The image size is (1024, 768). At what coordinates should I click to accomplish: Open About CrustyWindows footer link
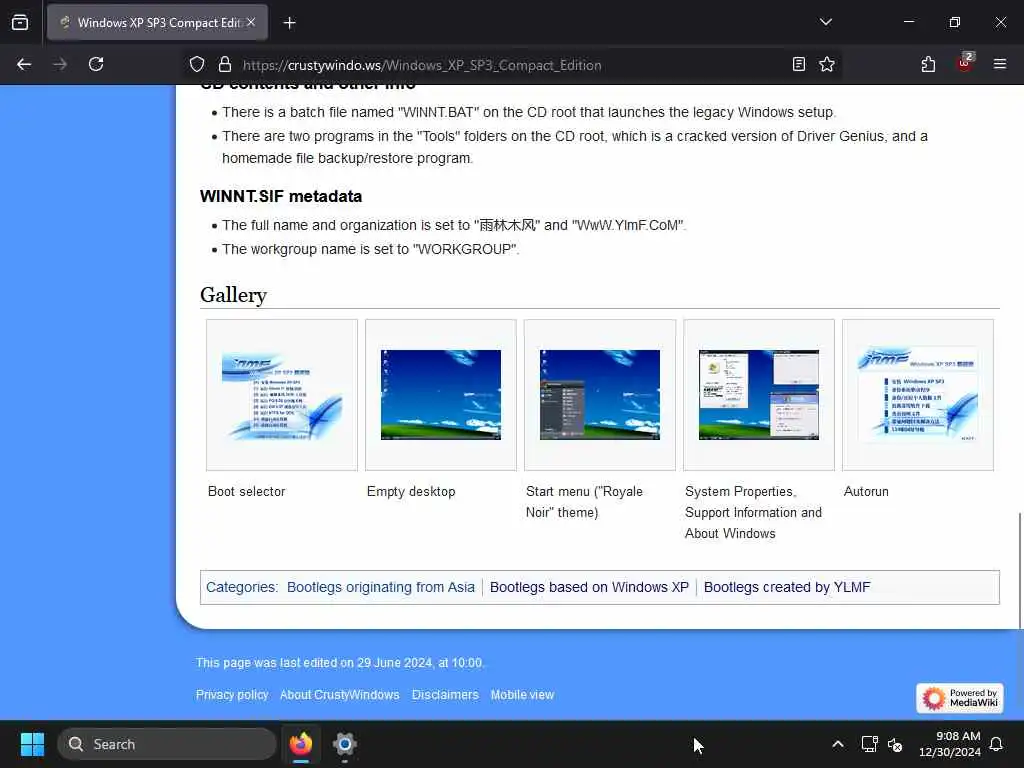[x=340, y=695]
